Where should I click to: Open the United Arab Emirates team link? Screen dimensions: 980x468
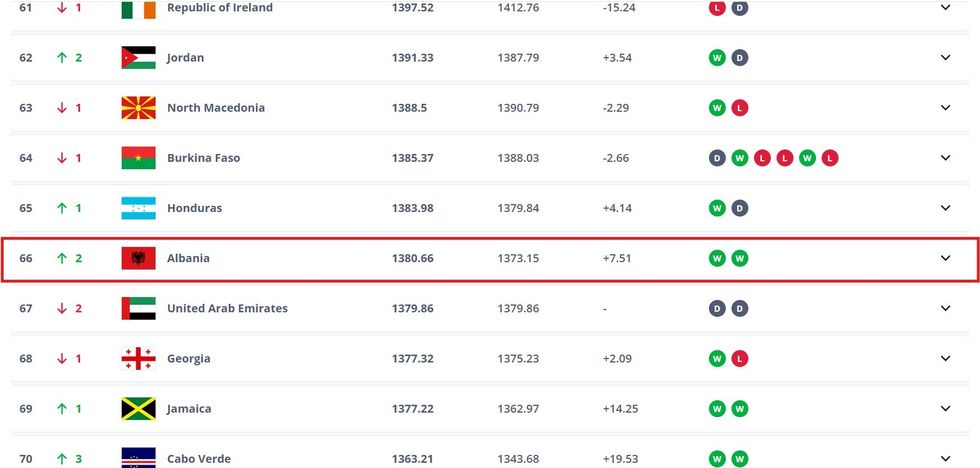point(227,308)
